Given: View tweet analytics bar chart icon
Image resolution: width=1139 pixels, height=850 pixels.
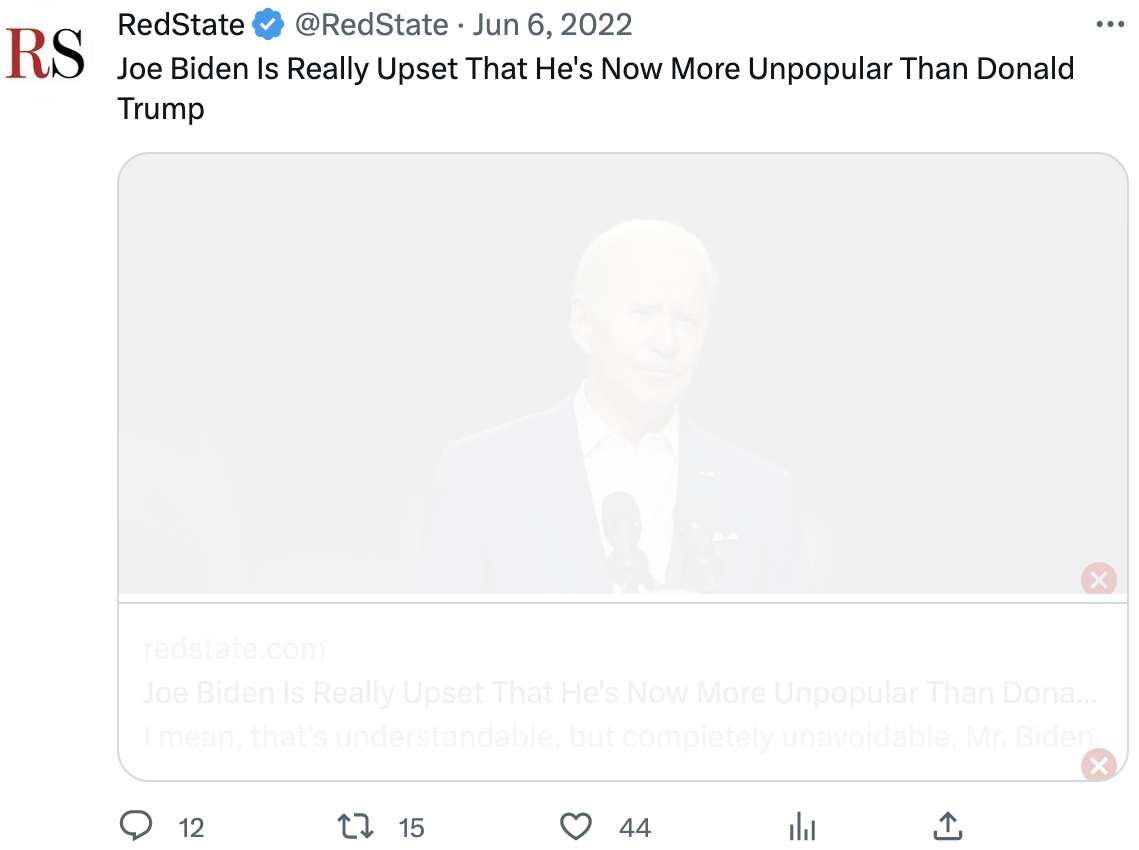Looking at the screenshot, I should pyautogui.click(x=802, y=826).
